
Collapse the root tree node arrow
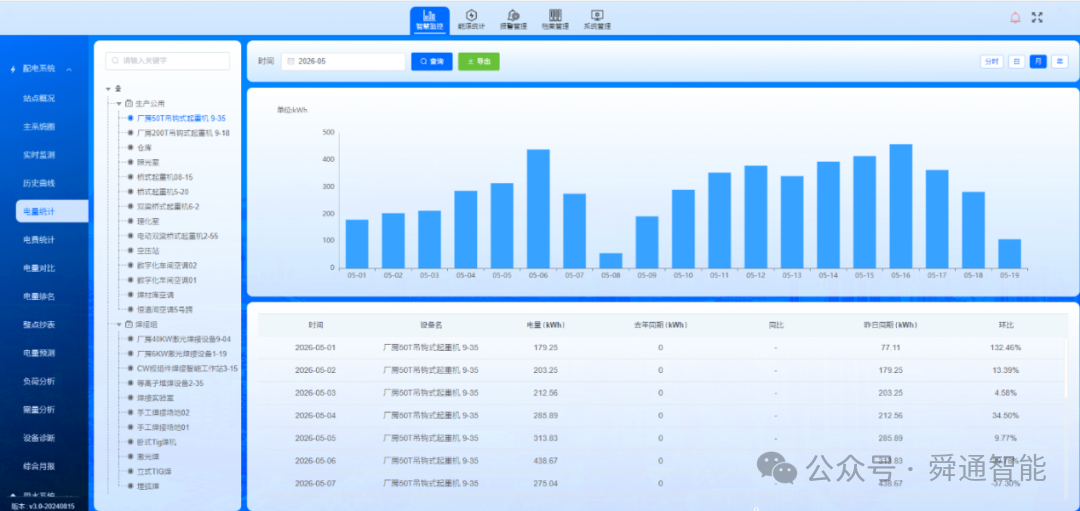tap(108, 89)
